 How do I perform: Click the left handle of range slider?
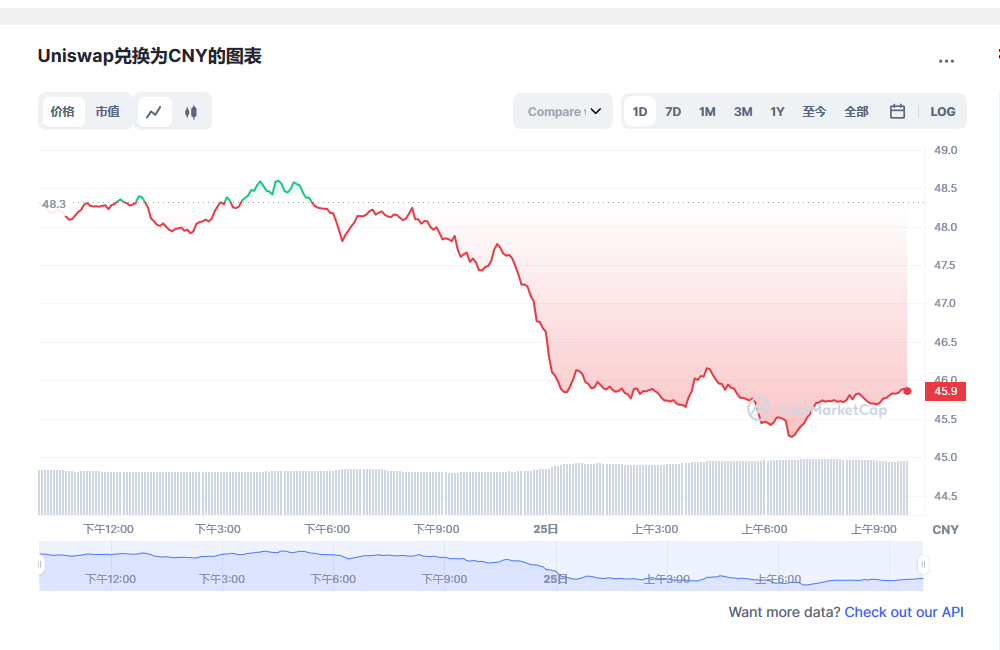[40, 565]
